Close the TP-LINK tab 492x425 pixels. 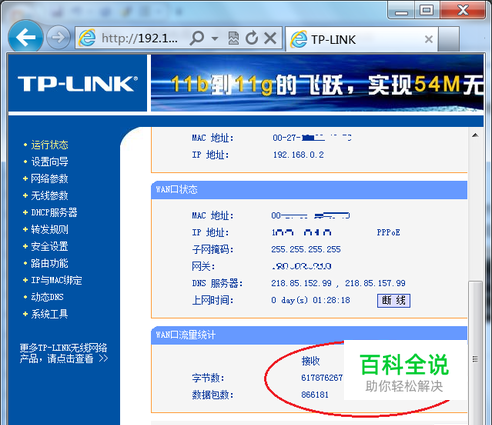click(429, 39)
